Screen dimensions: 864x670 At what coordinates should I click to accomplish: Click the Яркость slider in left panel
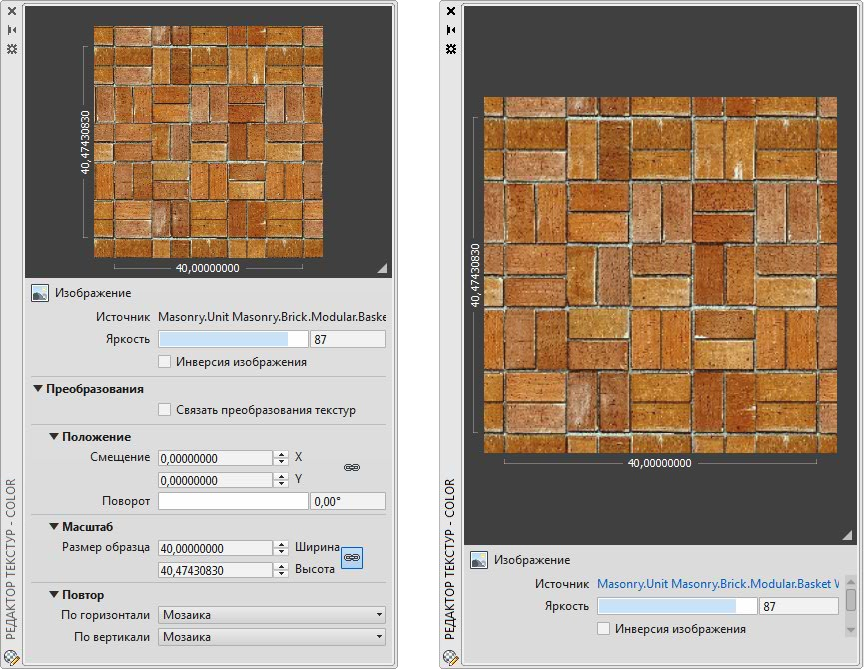[x=232, y=340]
